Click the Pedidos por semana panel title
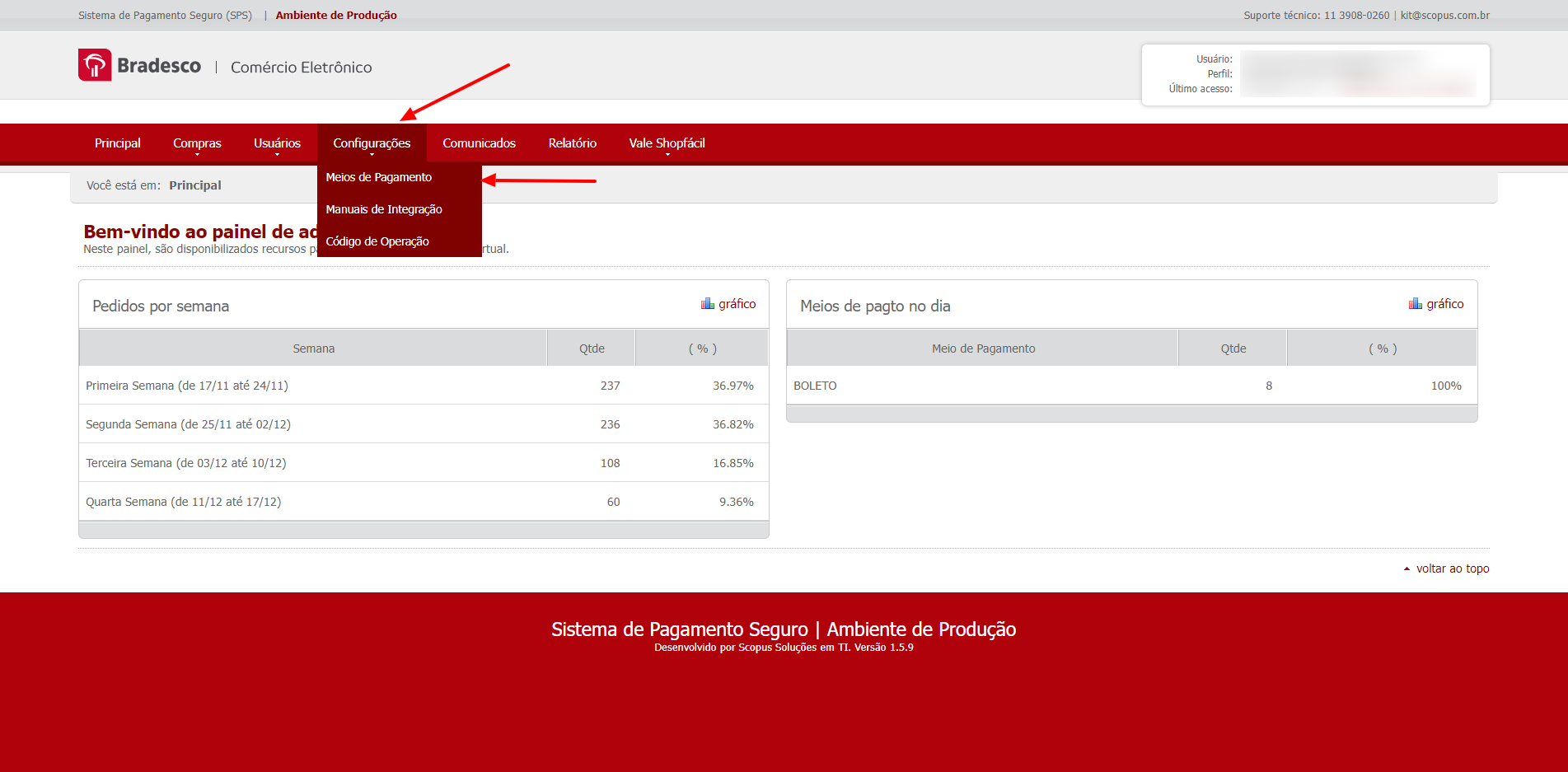The height and width of the screenshot is (772, 1568). click(x=161, y=306)
